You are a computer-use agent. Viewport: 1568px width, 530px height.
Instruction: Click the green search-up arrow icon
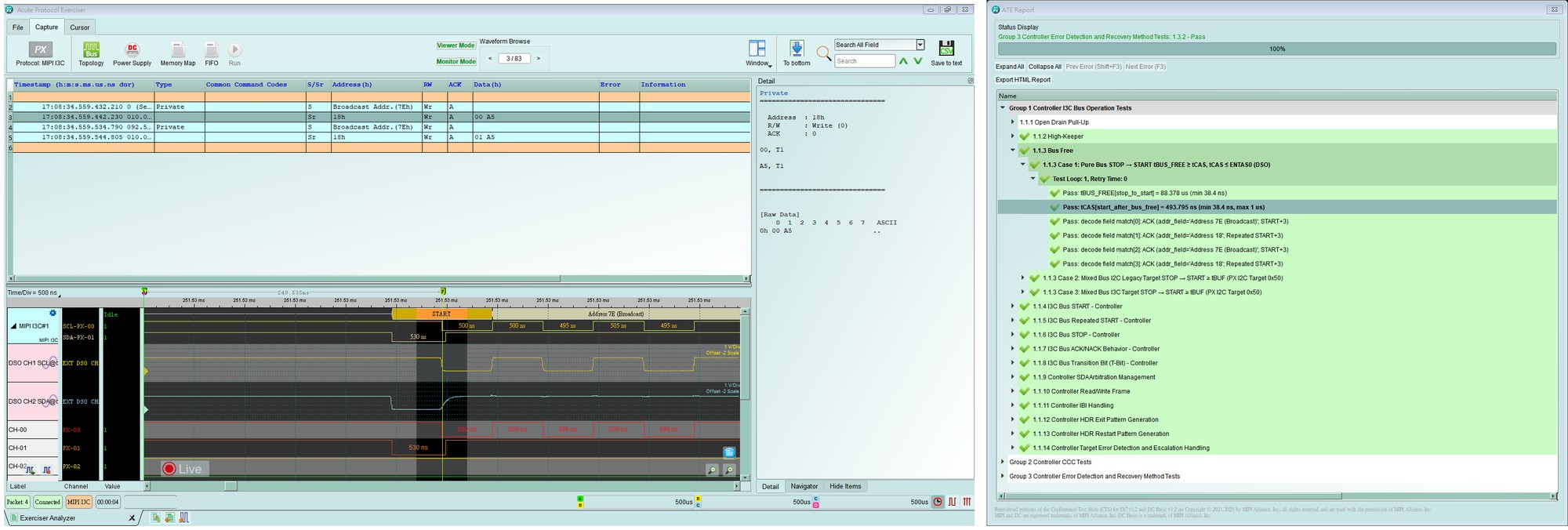[903, 61]
